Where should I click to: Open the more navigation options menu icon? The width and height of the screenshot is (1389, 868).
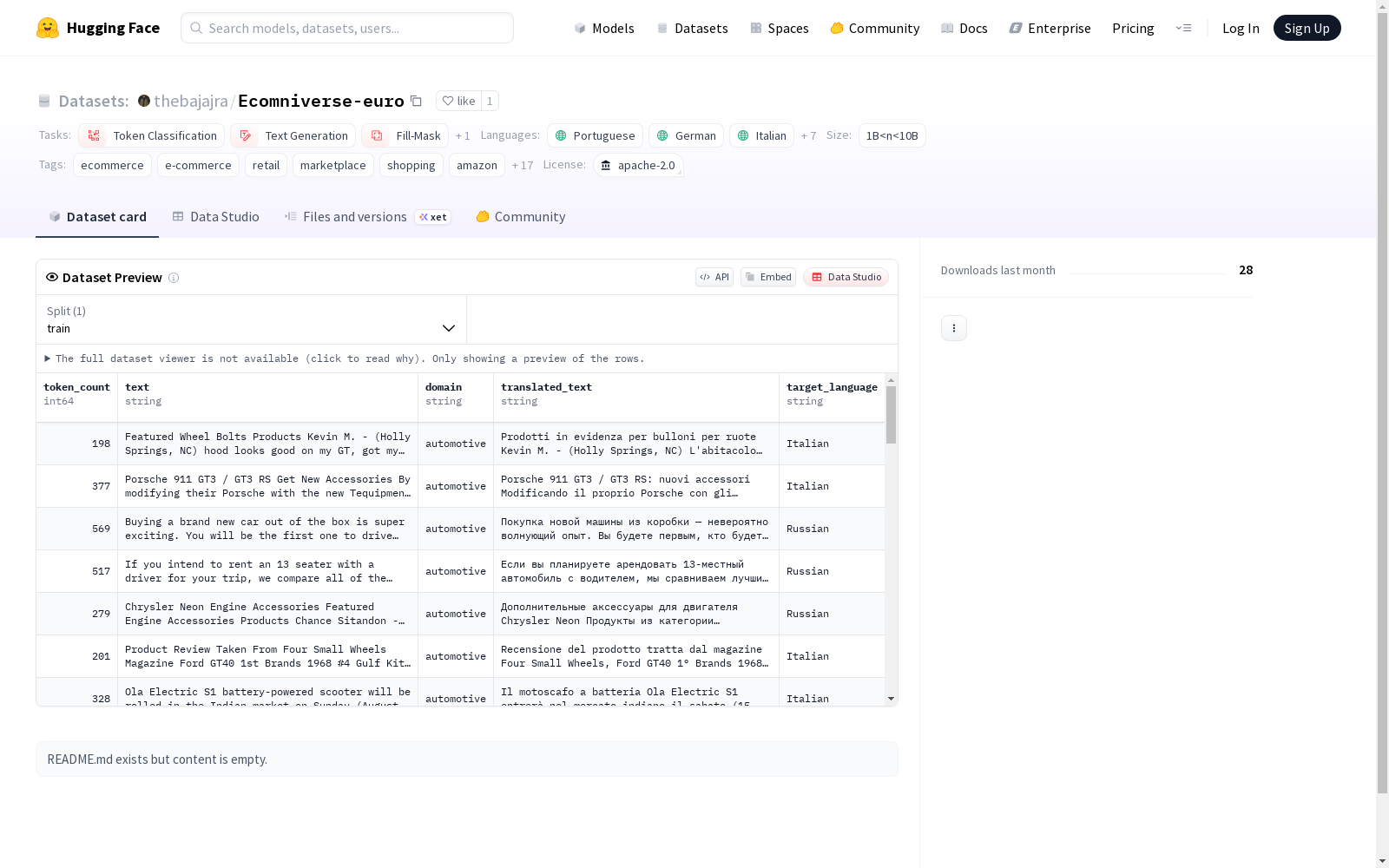1183,28
